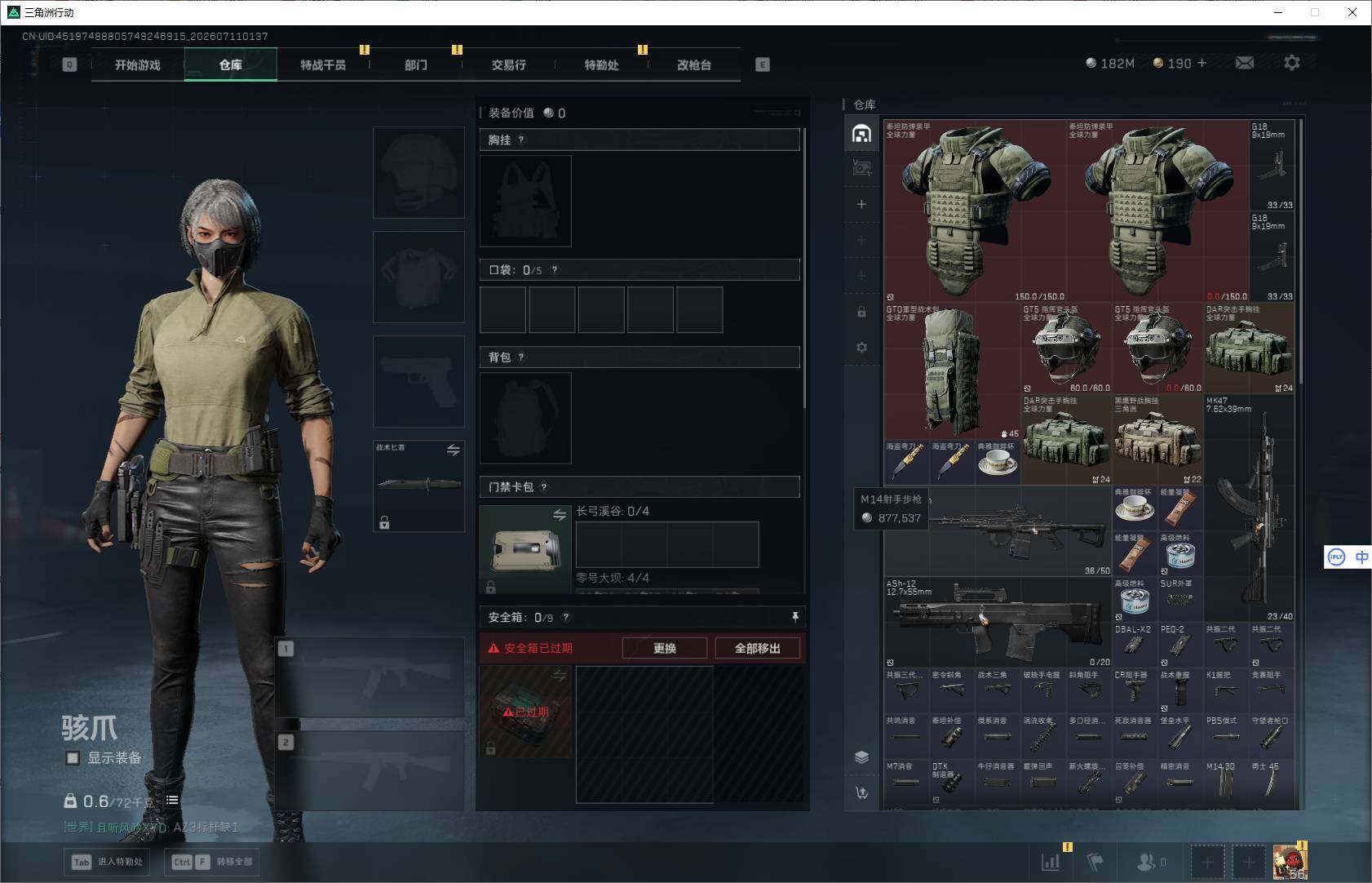Click the auto-sort icon at sidebar bottom
1372x883 pixels.
pos(861,792)
